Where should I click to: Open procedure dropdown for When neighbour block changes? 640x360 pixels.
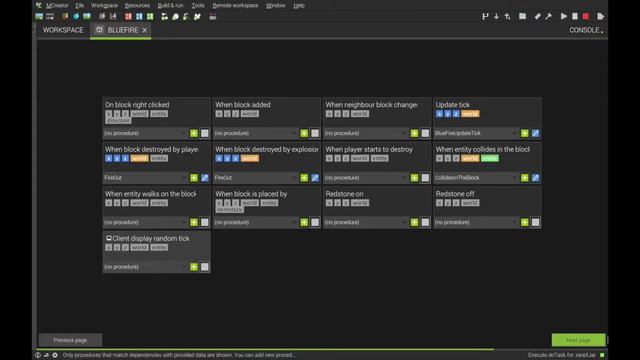click(366, 133)
